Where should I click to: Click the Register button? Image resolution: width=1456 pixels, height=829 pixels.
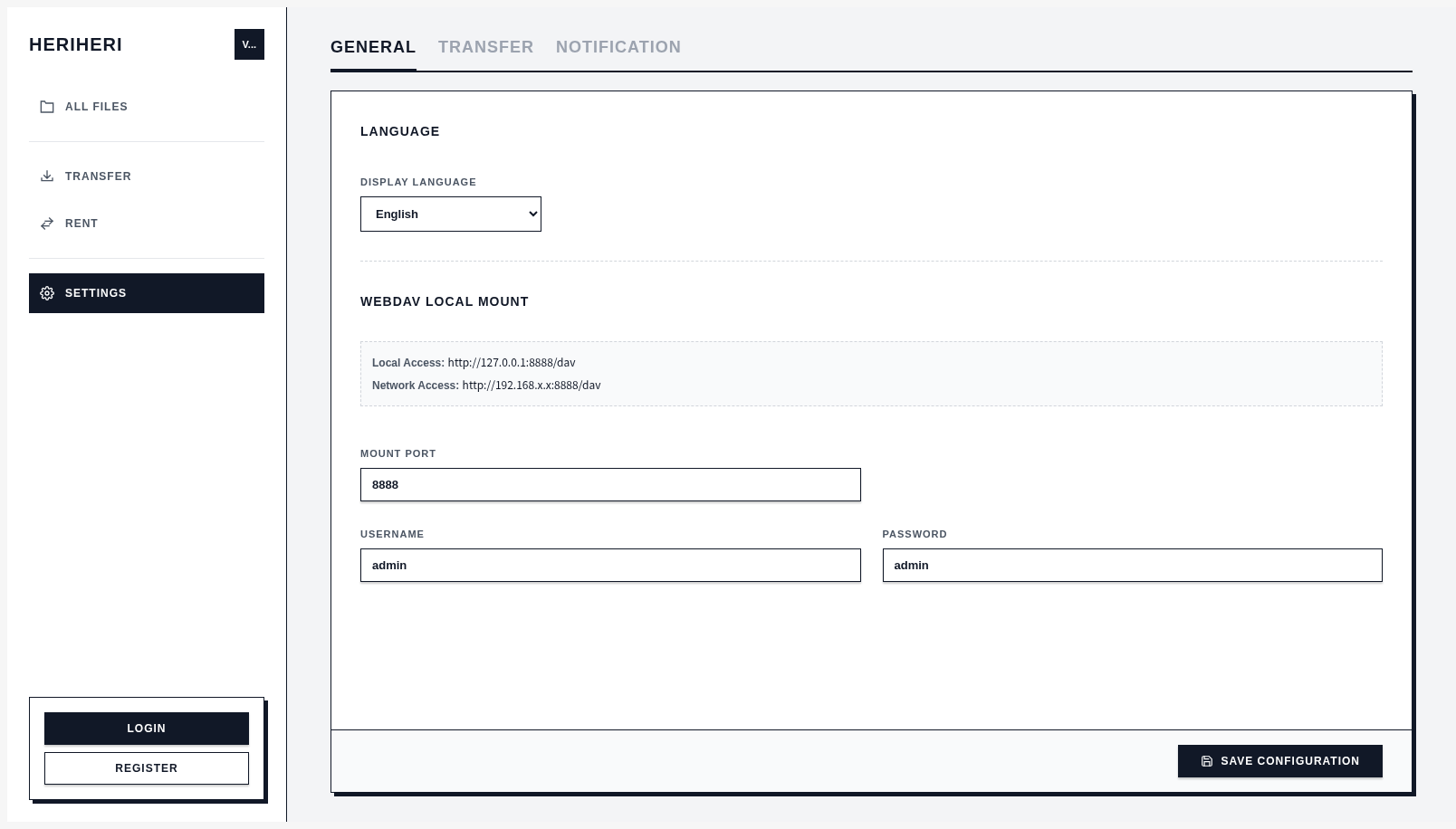coord(147,768)
